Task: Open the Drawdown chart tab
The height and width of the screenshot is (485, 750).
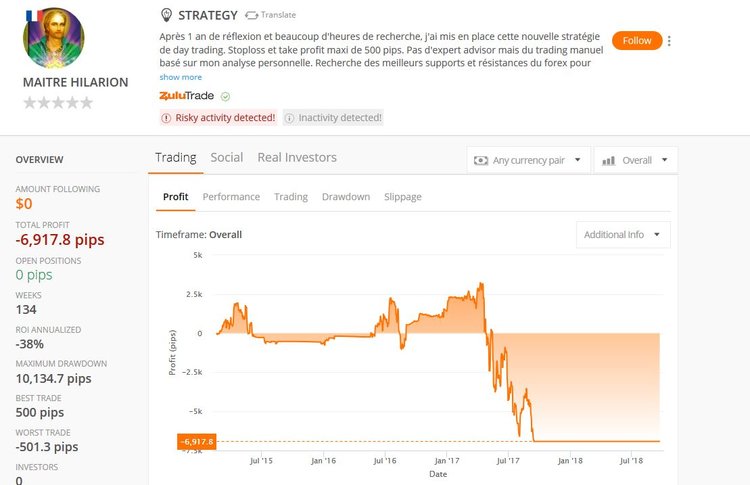Action: [346, 197]
